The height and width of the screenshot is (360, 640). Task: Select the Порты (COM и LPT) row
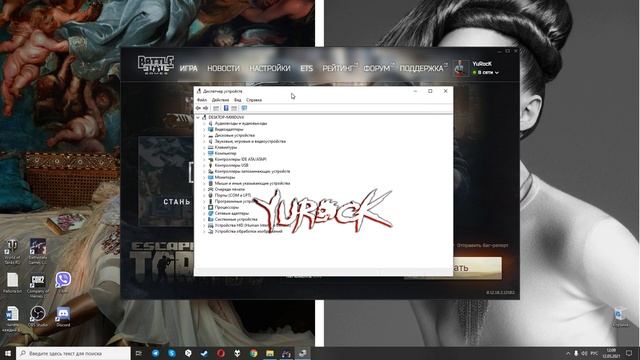tap(229, 196)
